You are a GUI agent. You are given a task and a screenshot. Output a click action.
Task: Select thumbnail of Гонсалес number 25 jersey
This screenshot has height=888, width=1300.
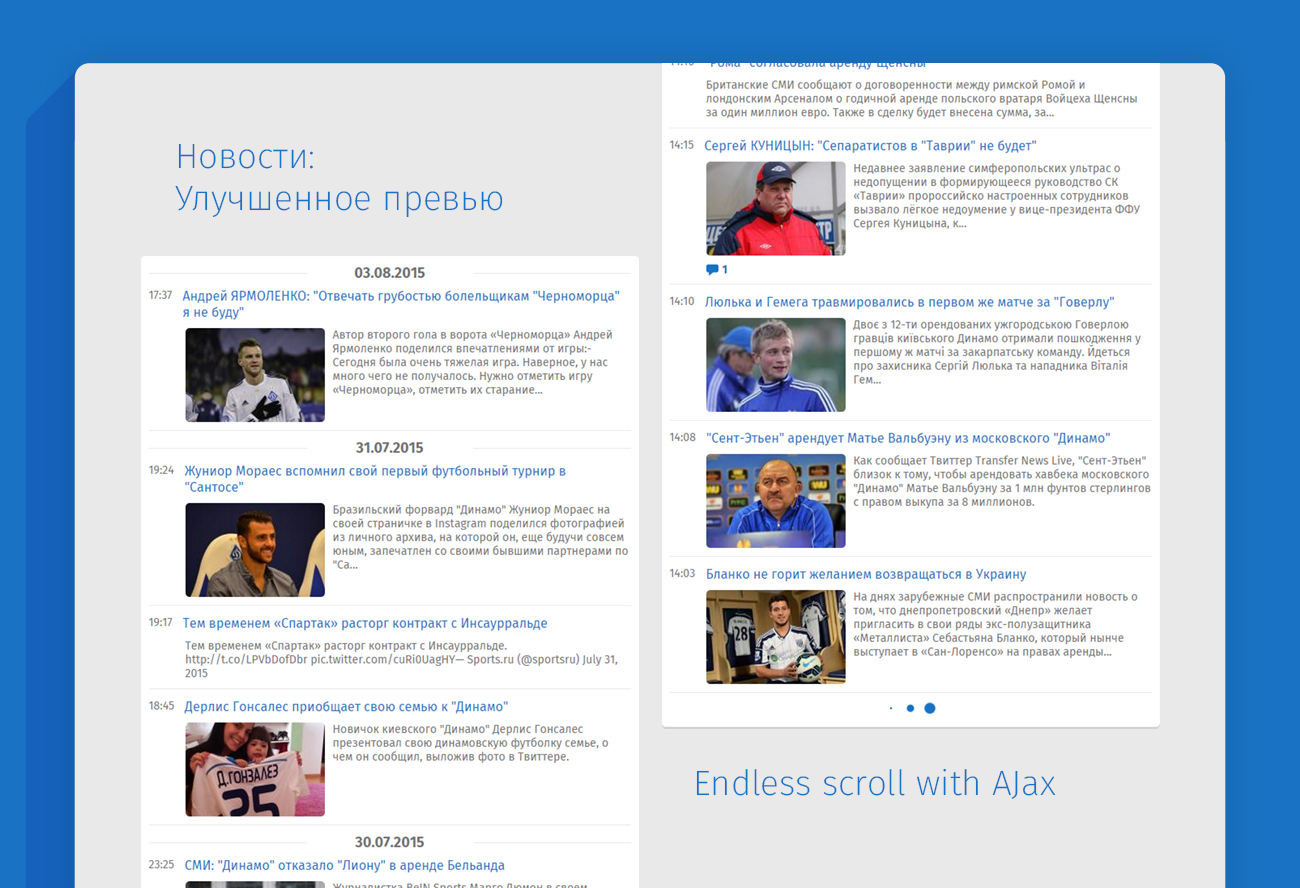click(255, 769)
